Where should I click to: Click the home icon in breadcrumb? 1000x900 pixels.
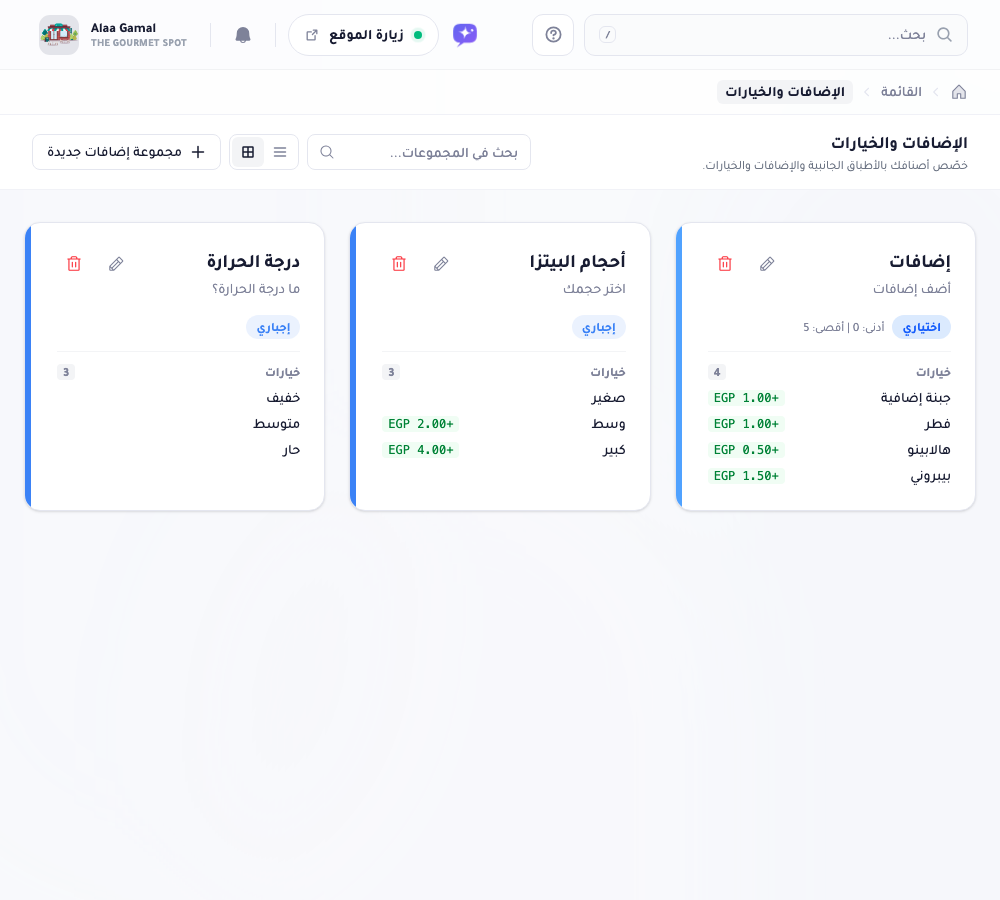coord(959,92)
